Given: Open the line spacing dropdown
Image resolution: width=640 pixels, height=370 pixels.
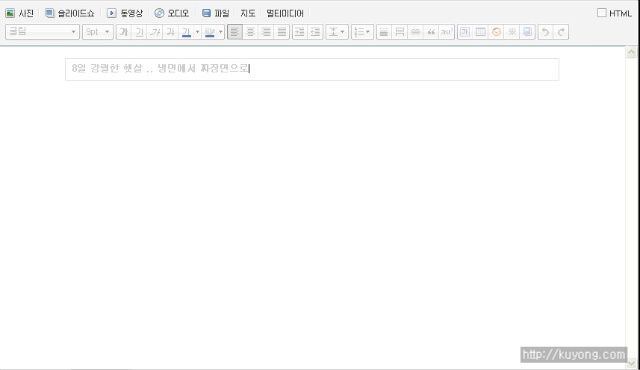Looking at the screenshot, I should [x=337, y=32].
